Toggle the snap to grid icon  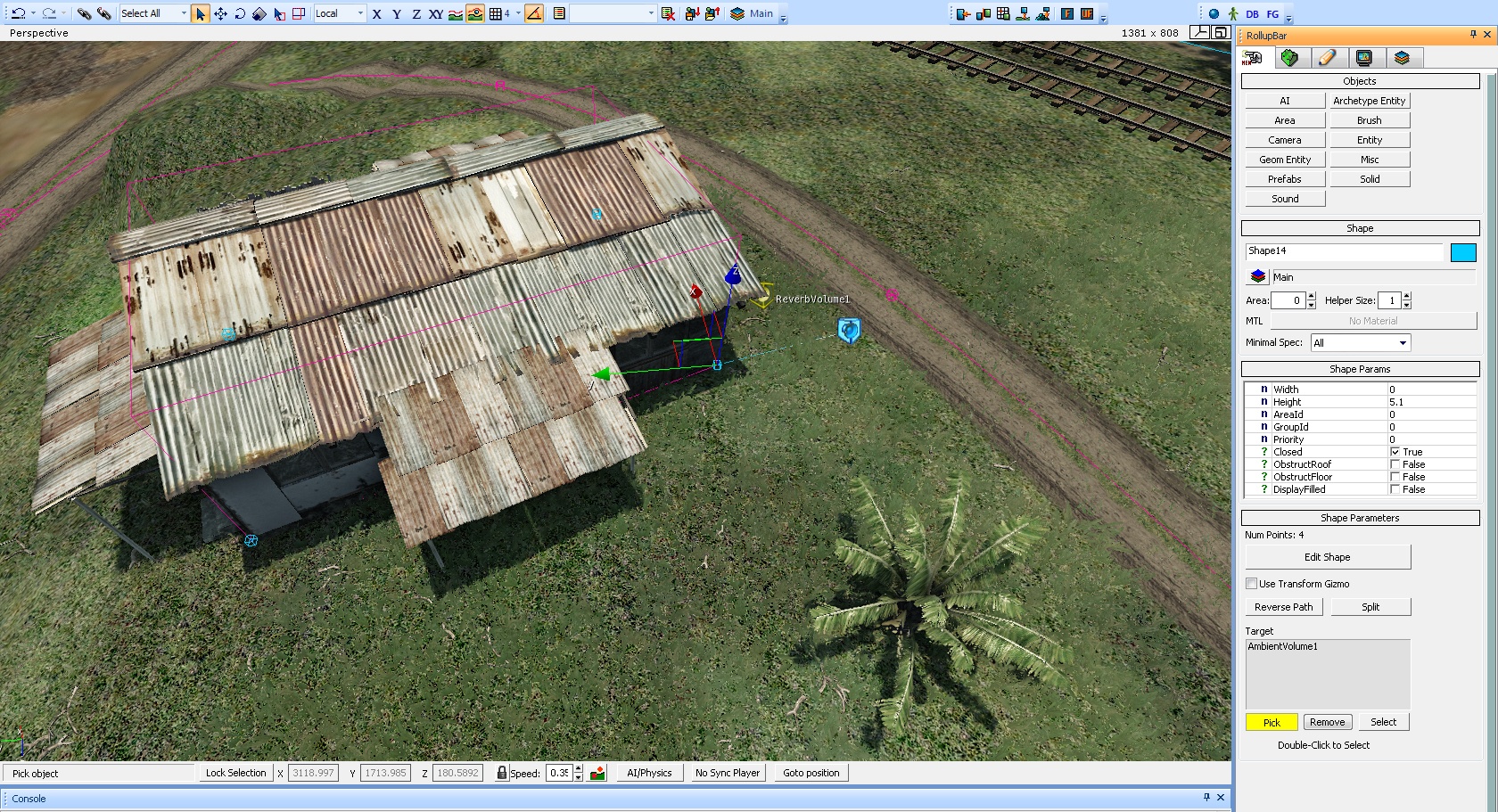click(496, 13)
